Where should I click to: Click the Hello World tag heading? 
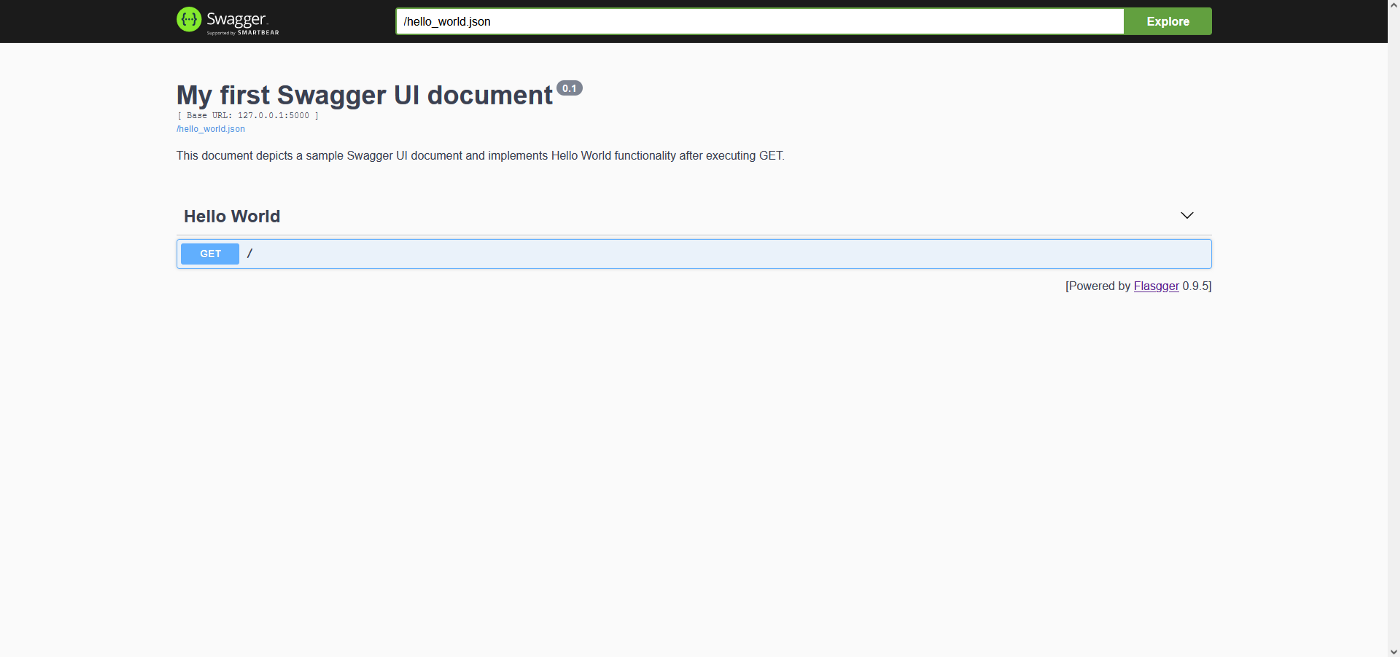232,216
